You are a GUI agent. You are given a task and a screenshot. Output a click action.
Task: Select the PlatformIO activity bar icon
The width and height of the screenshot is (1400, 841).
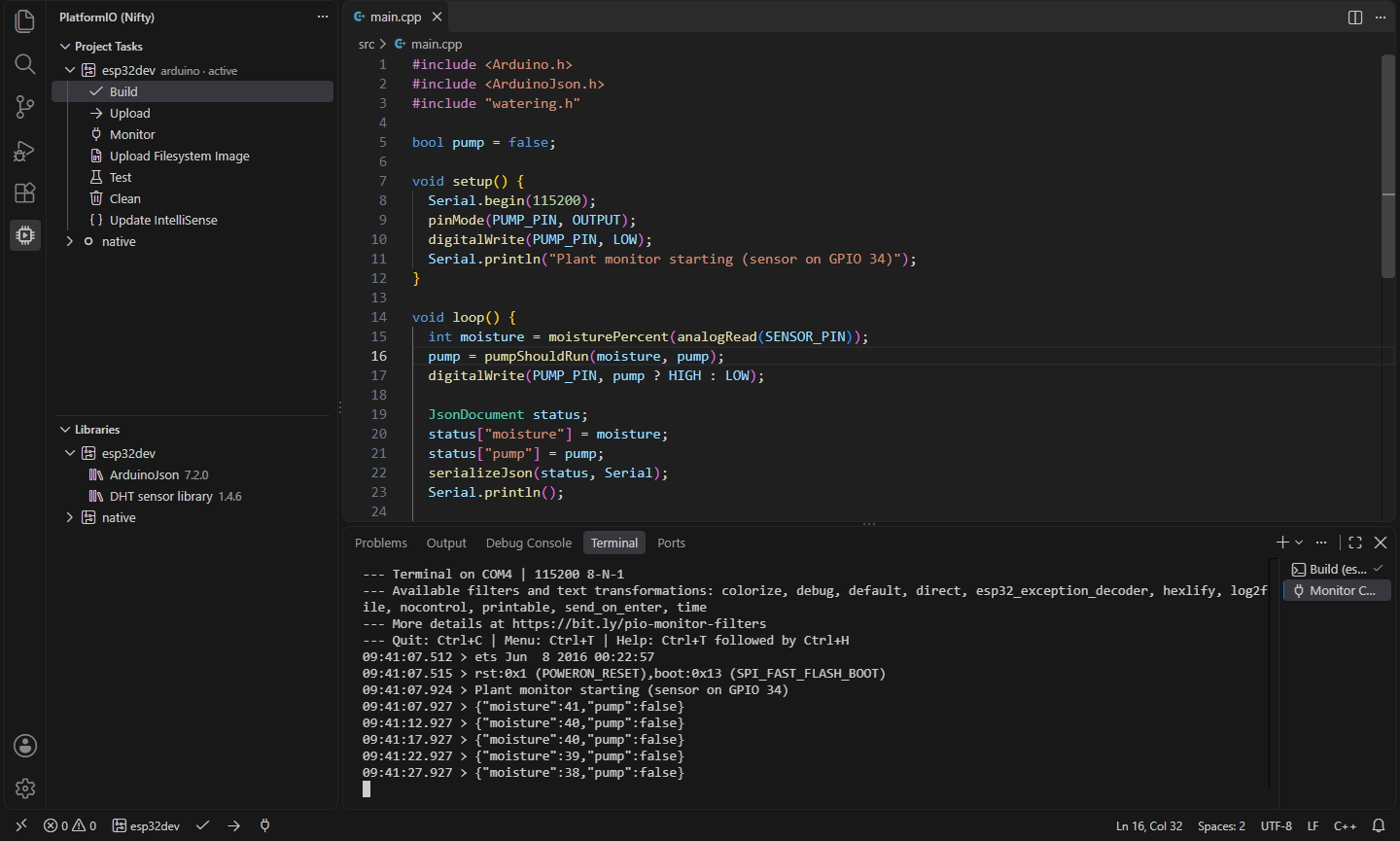point(25,235)
